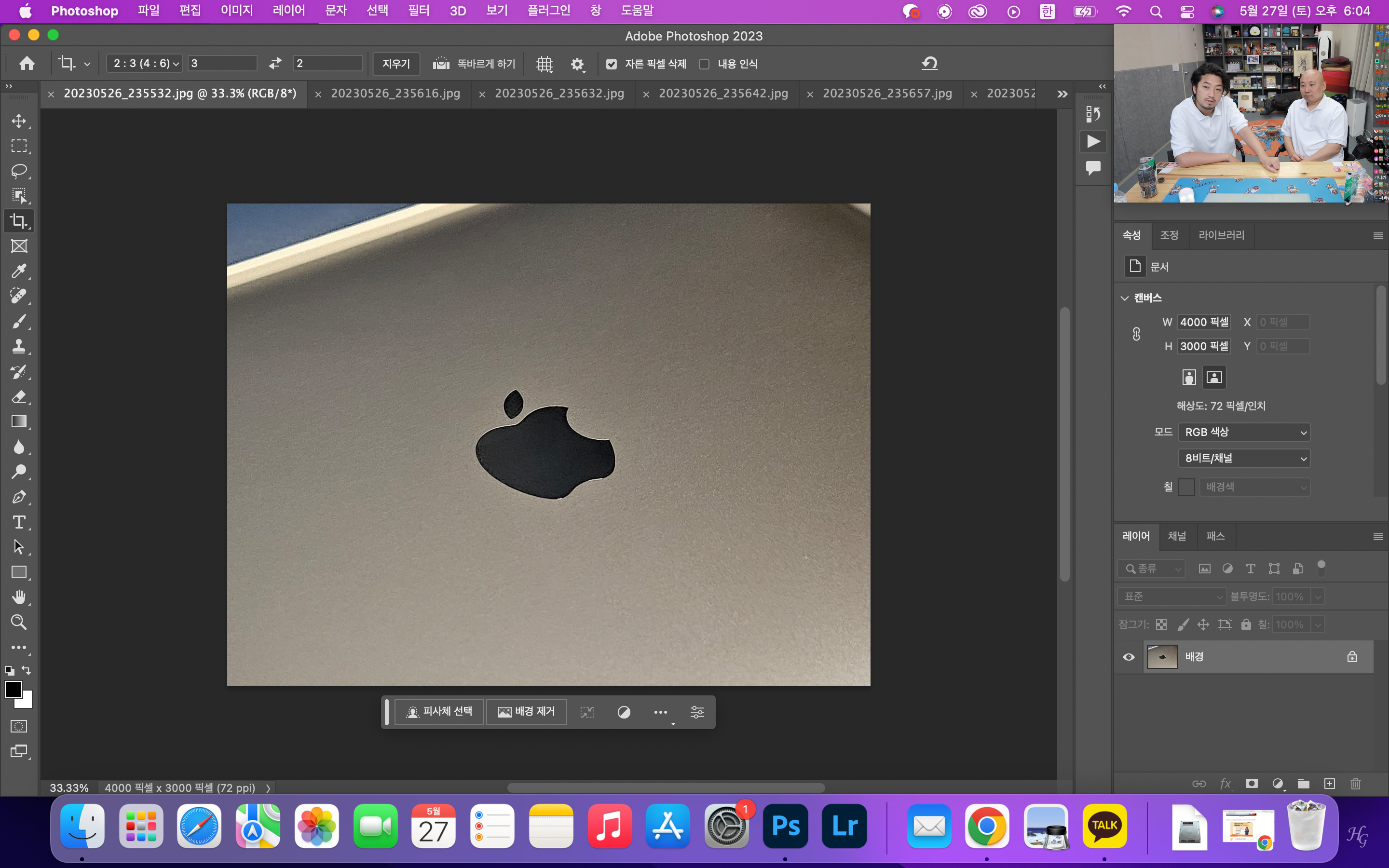Screen dimensions: 1389x868
Task: Toggle layer visibility for 배경
Action: [x=1128, y=656]
